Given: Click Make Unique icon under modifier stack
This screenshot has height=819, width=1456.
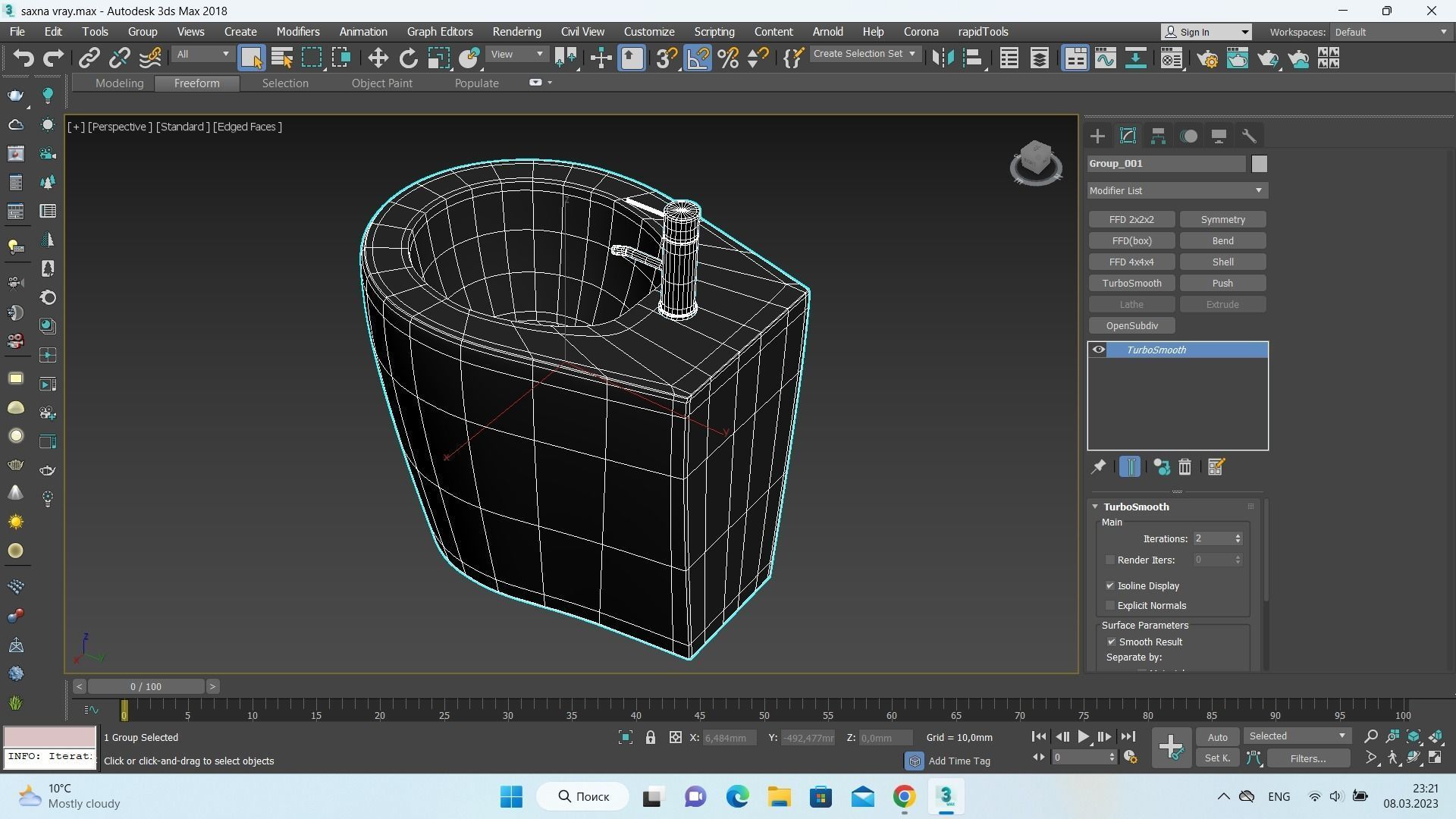Looking at the screenshot, I should [x=1161, y=467].
